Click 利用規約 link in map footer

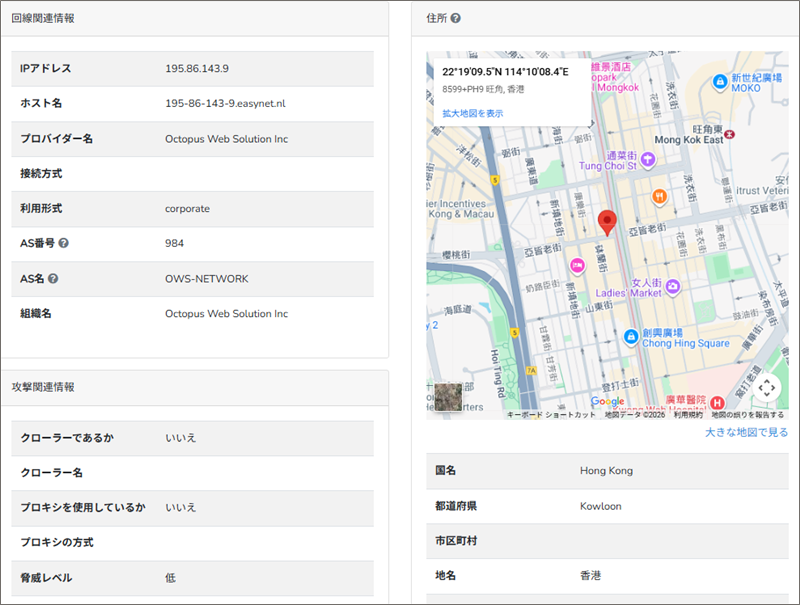tap(687, 414)
